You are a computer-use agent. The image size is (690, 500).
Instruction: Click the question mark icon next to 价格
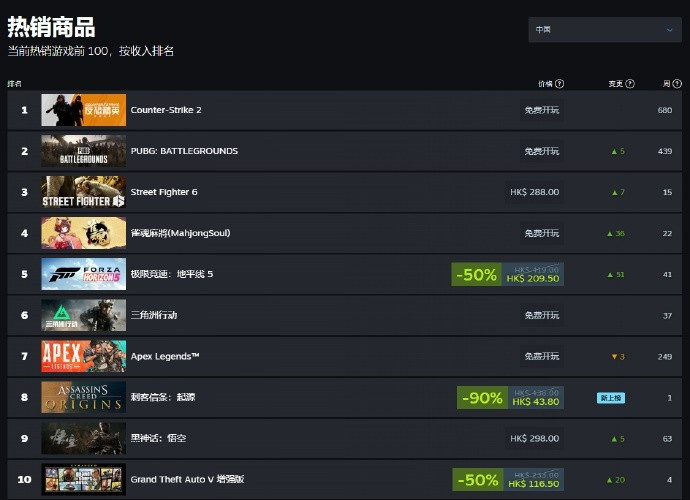[559, 84]
